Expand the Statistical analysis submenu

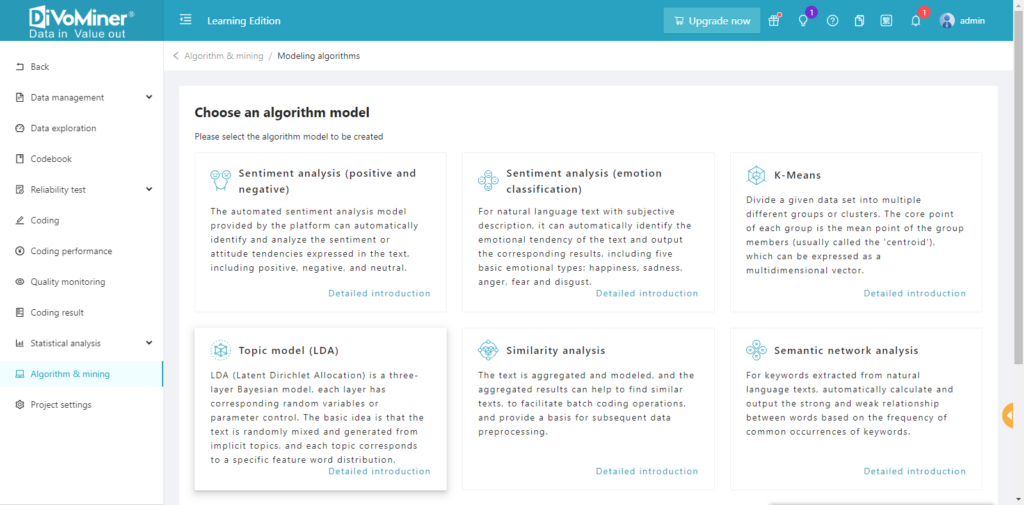(149, 343)
